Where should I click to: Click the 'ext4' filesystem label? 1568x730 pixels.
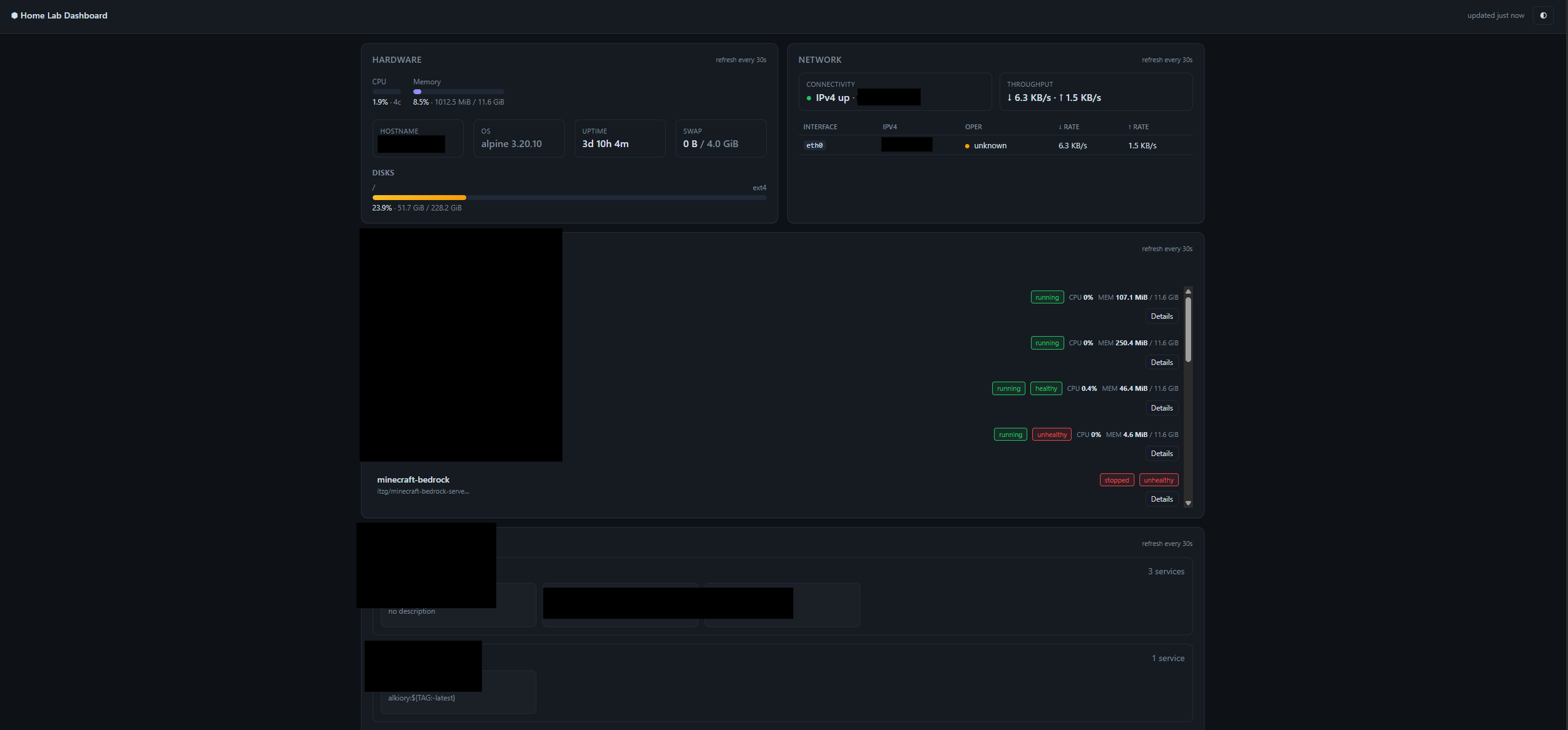[x=759, y=188]
